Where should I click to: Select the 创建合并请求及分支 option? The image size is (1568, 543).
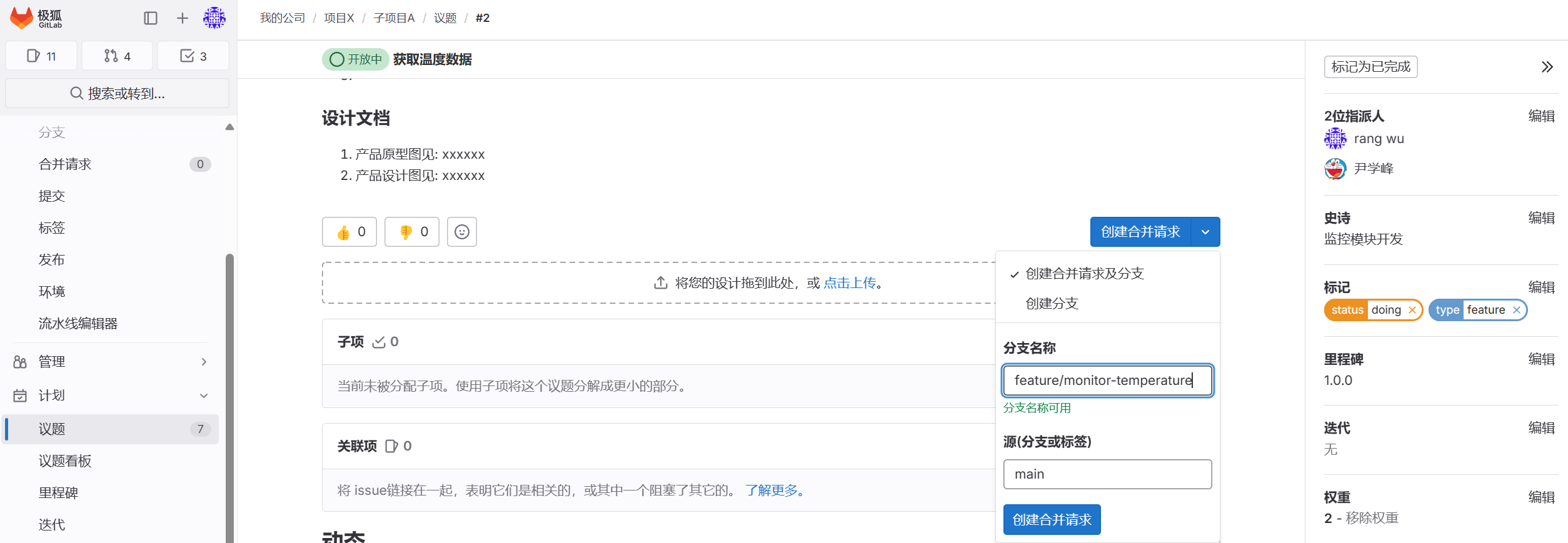(1084, 274)
